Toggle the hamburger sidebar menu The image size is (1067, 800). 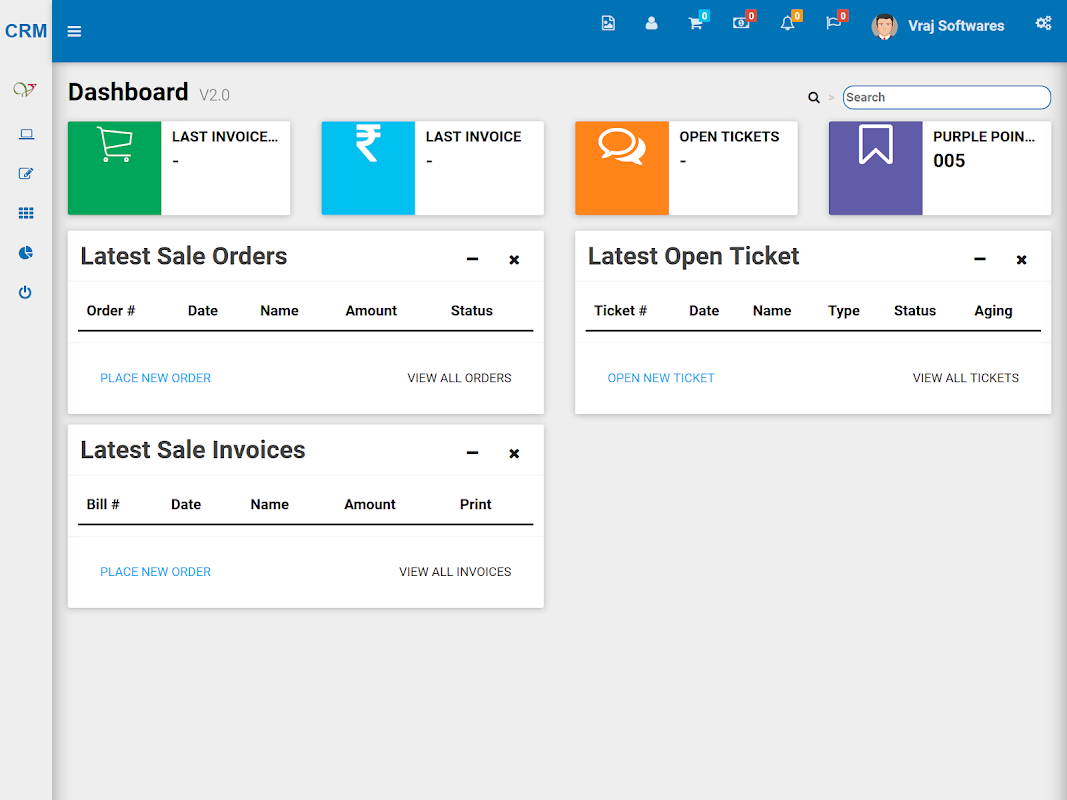[x=74, y=31]
